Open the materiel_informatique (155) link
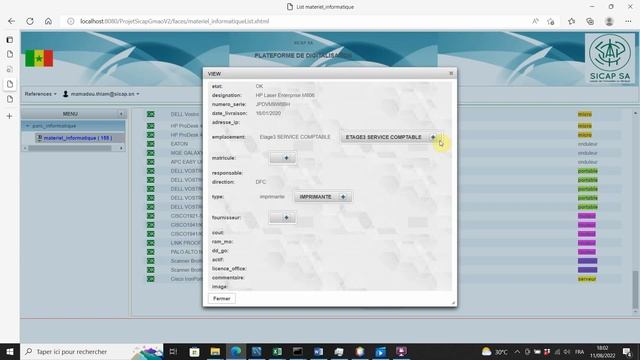640x360 pixels. point(78,138)
